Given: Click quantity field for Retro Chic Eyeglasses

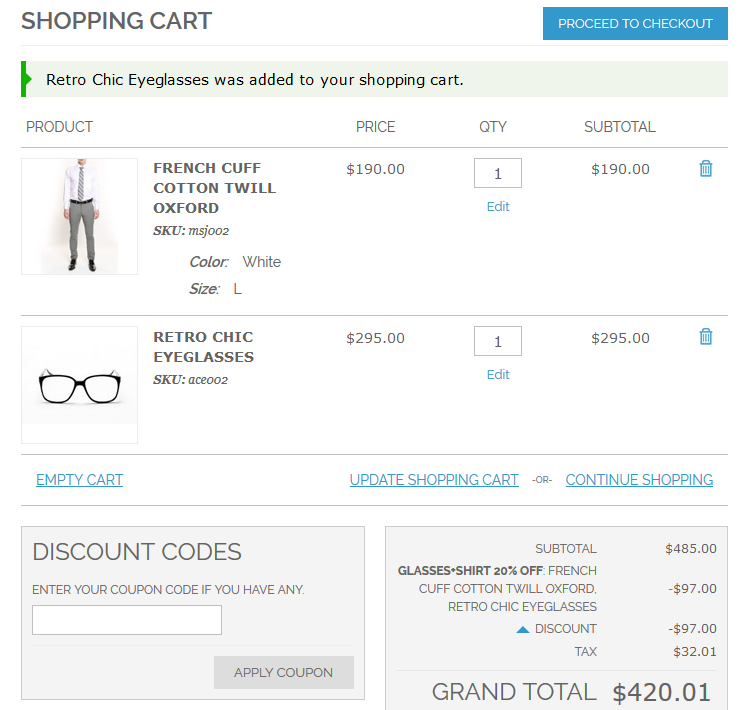Looking at the screenshot, I should click(x=498, y=341).
